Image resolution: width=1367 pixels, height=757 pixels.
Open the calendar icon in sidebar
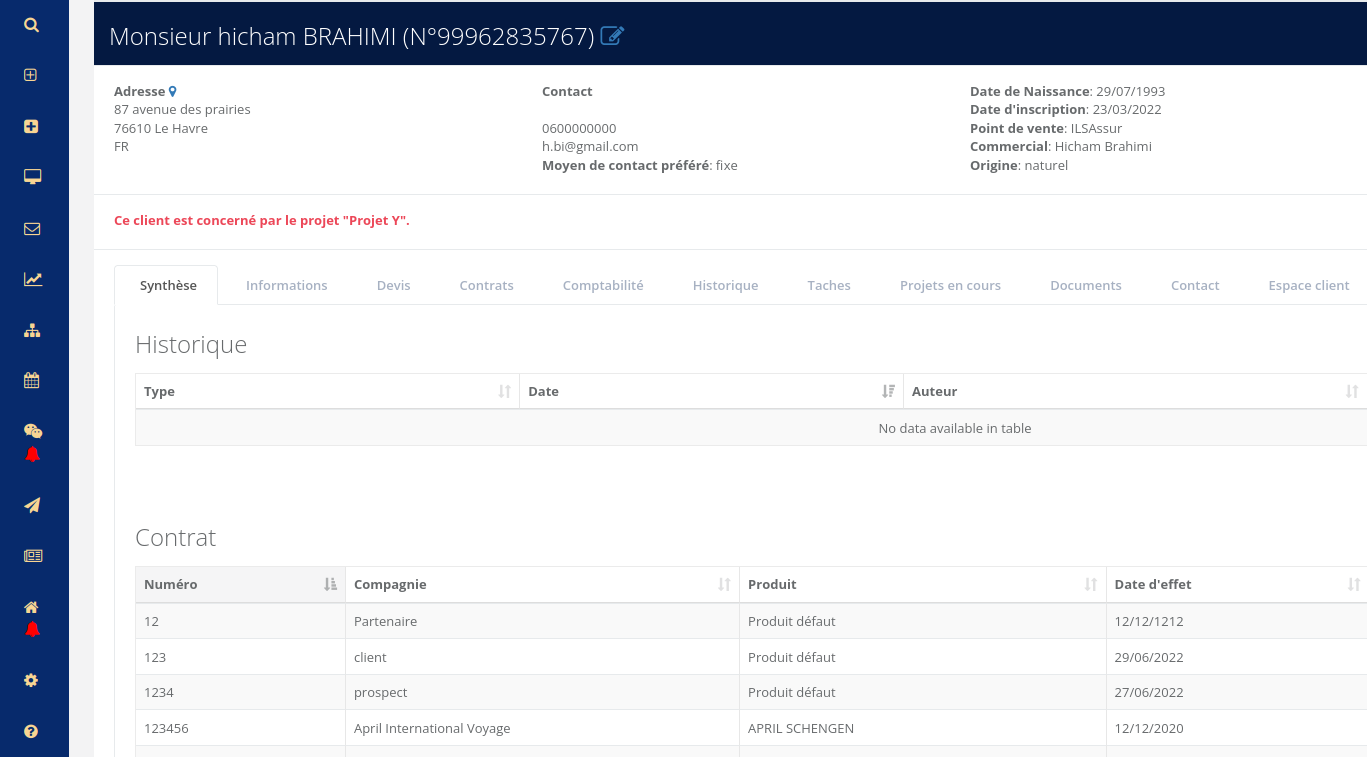click(x=32, y=380)
